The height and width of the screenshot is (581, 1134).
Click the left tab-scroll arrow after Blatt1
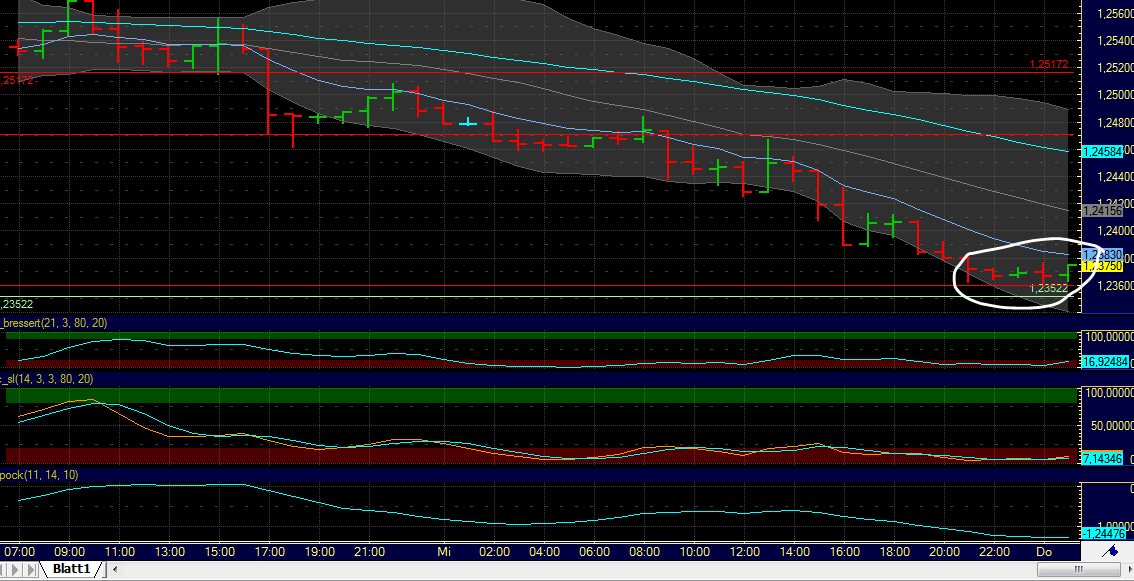pos(115,569)
